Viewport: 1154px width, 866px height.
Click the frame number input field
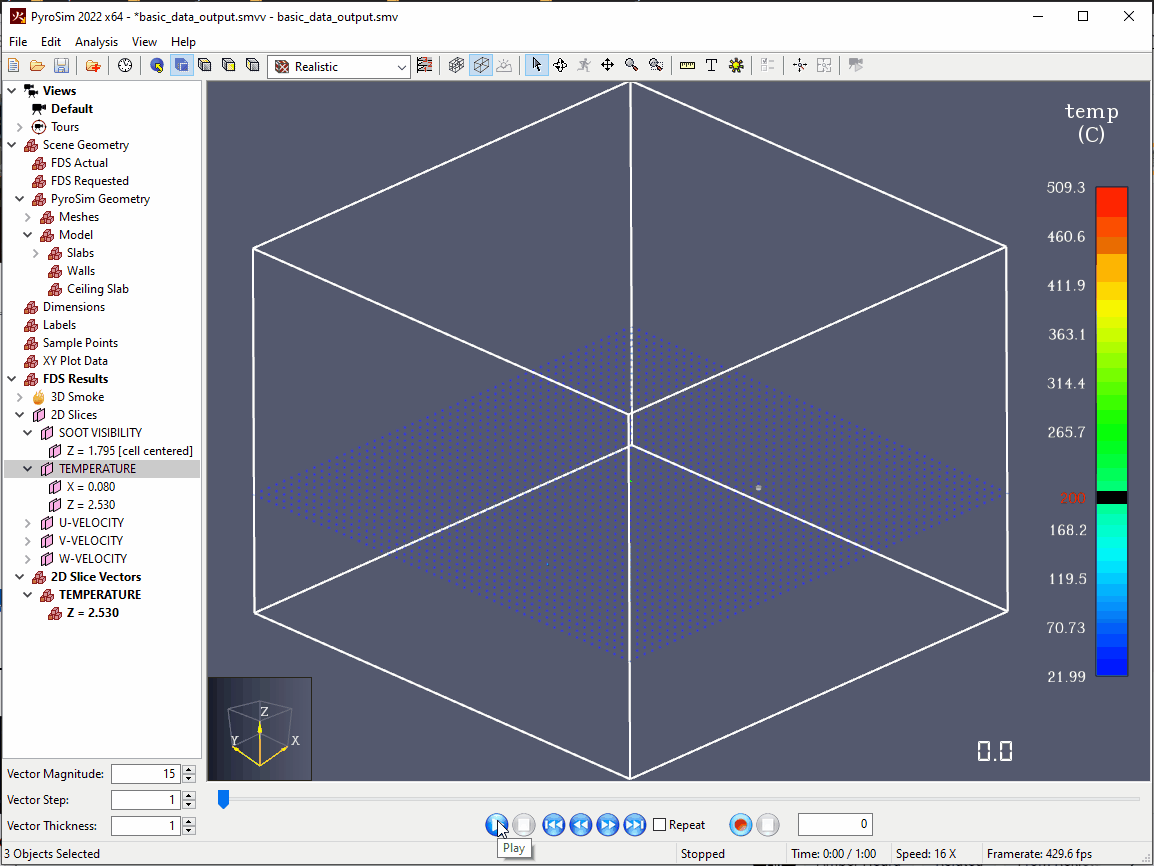835,824
